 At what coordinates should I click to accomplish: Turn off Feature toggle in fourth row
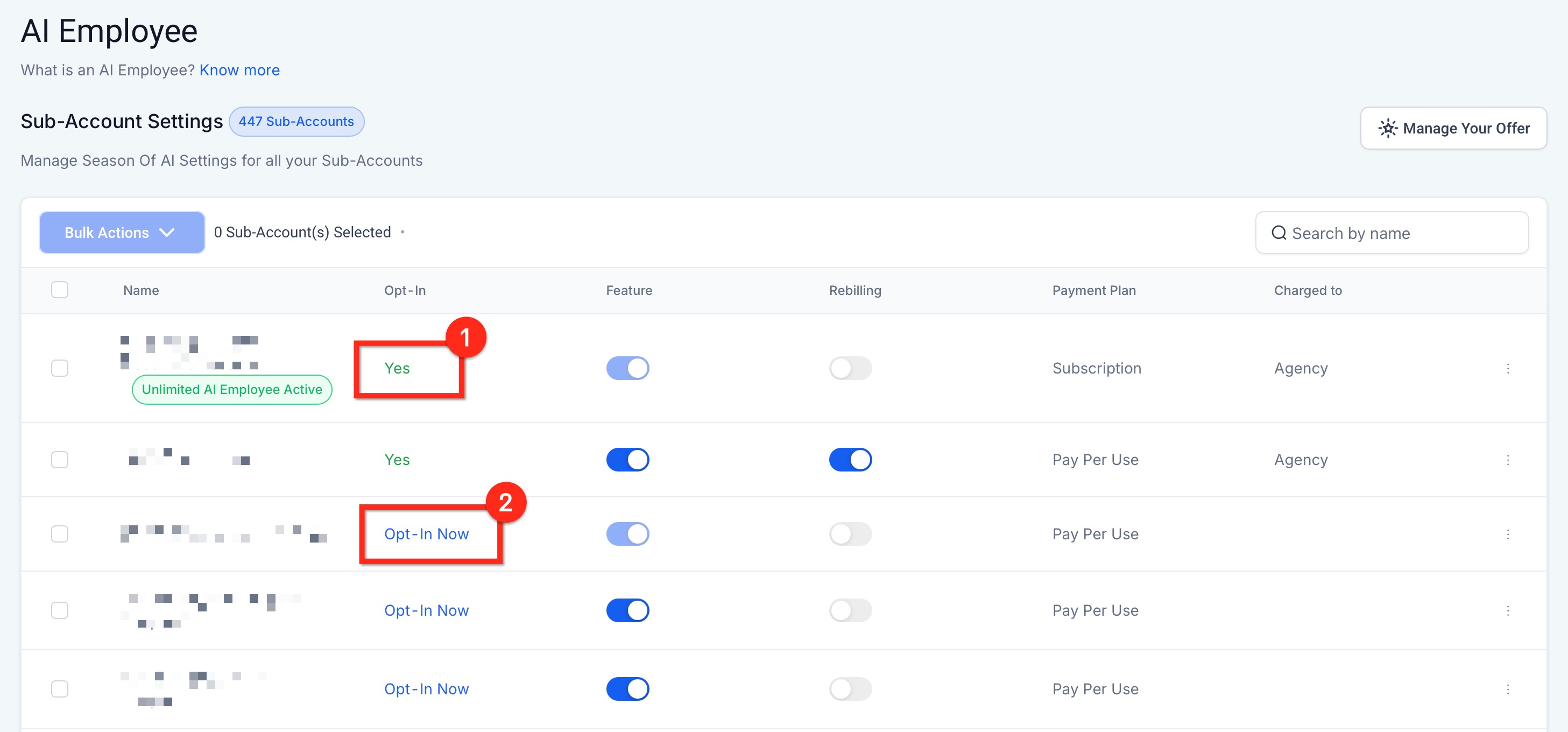click(627, 610)
